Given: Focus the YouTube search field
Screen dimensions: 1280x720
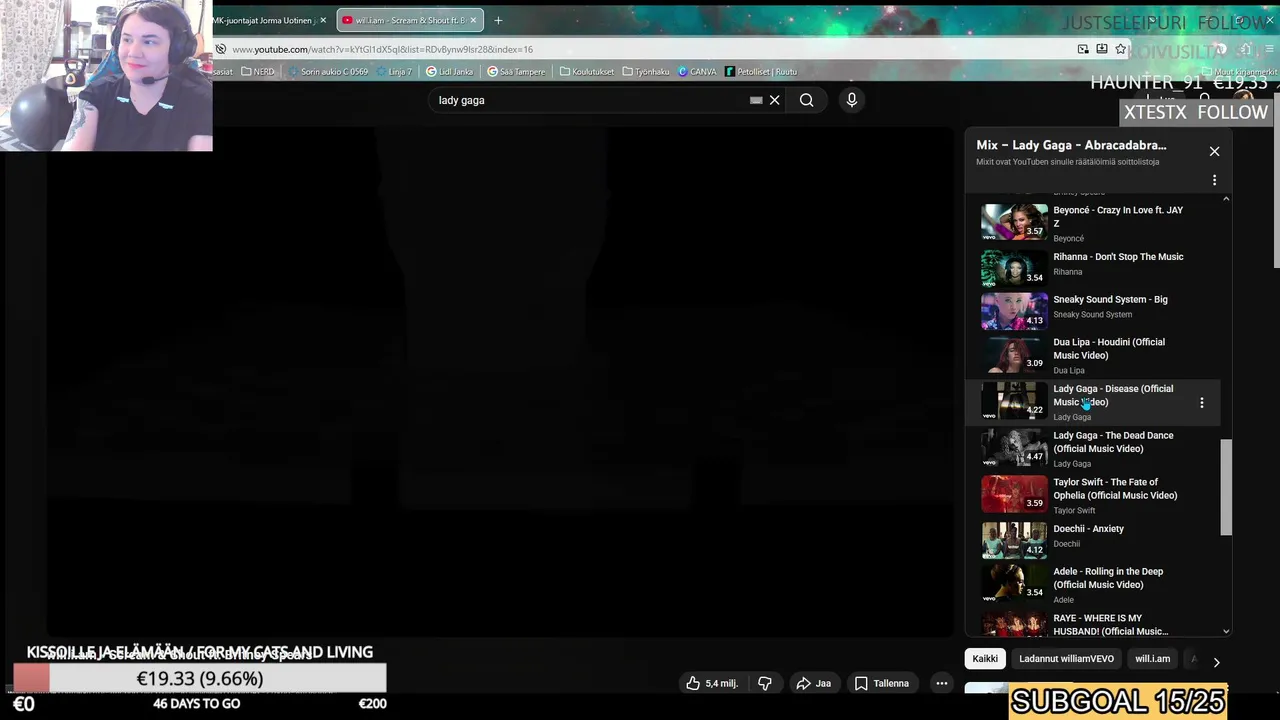Looking at the screenshot, I should point(590,100).
